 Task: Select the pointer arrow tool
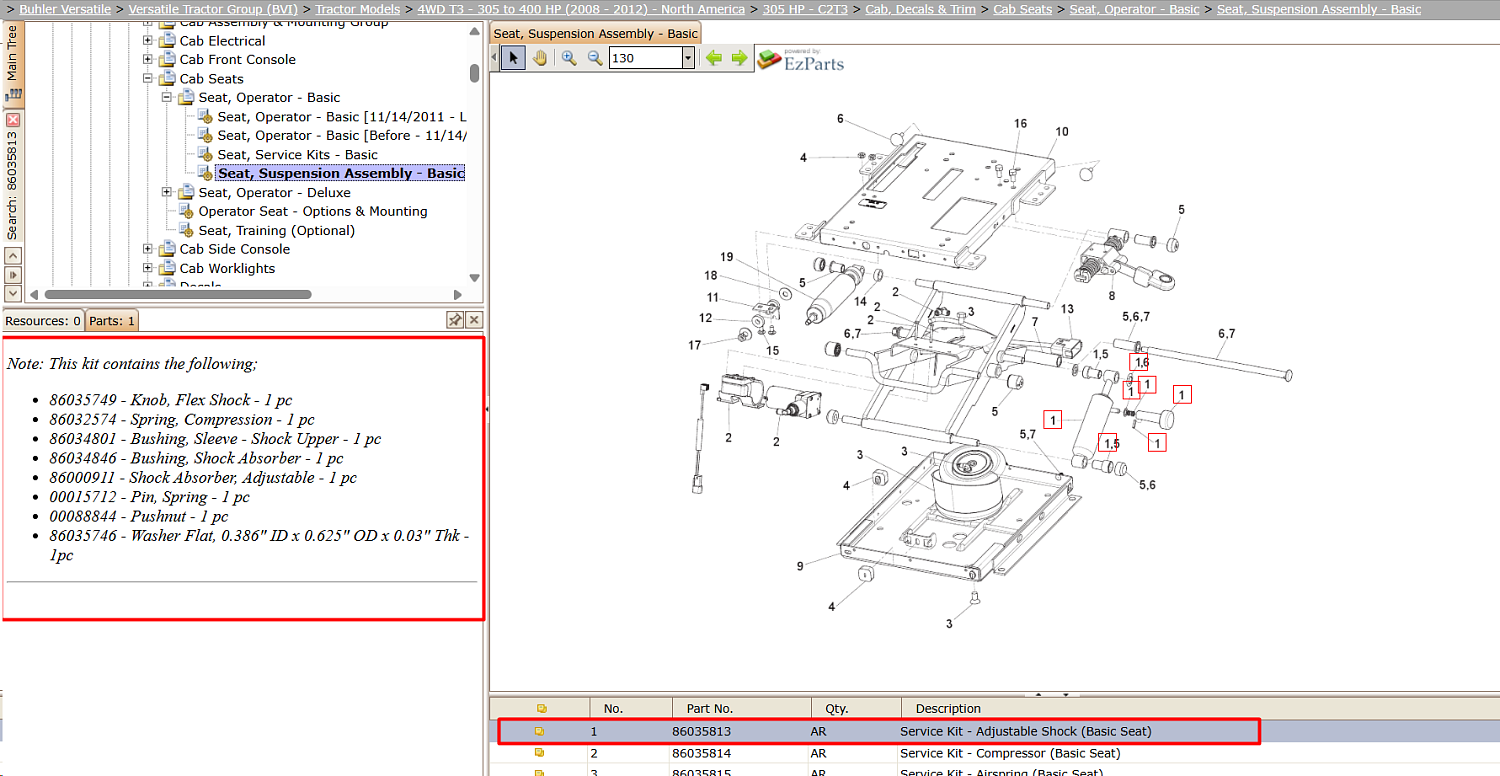click(512, 58)
